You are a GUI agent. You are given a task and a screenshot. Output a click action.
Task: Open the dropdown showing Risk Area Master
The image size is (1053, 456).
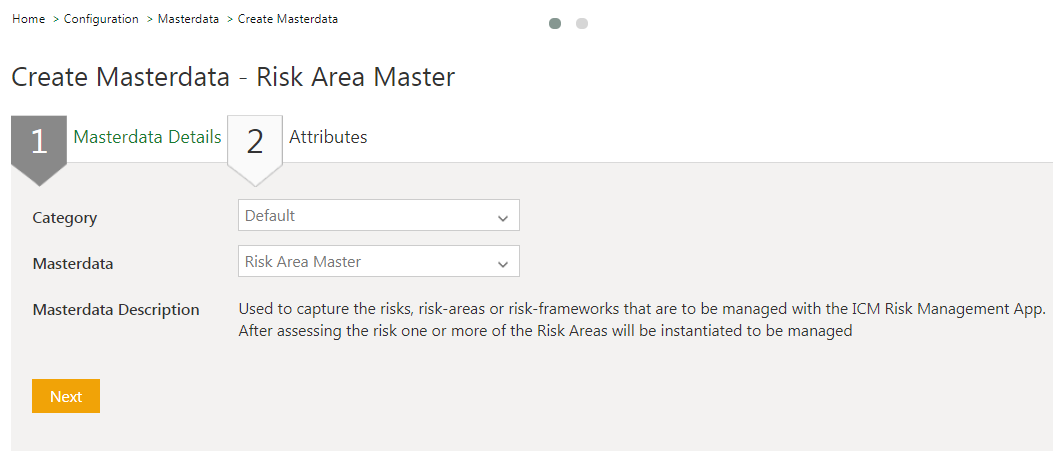(x=368, y=261)
